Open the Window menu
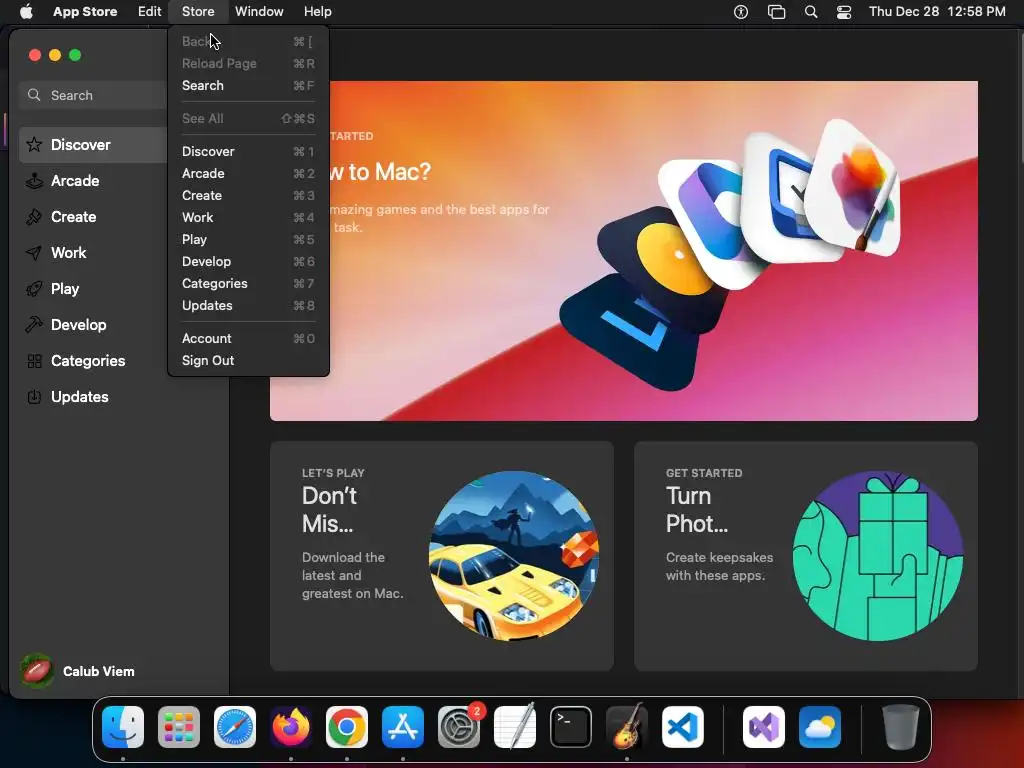This screenshot has height=768, width=1024. [x=259, y=12]
